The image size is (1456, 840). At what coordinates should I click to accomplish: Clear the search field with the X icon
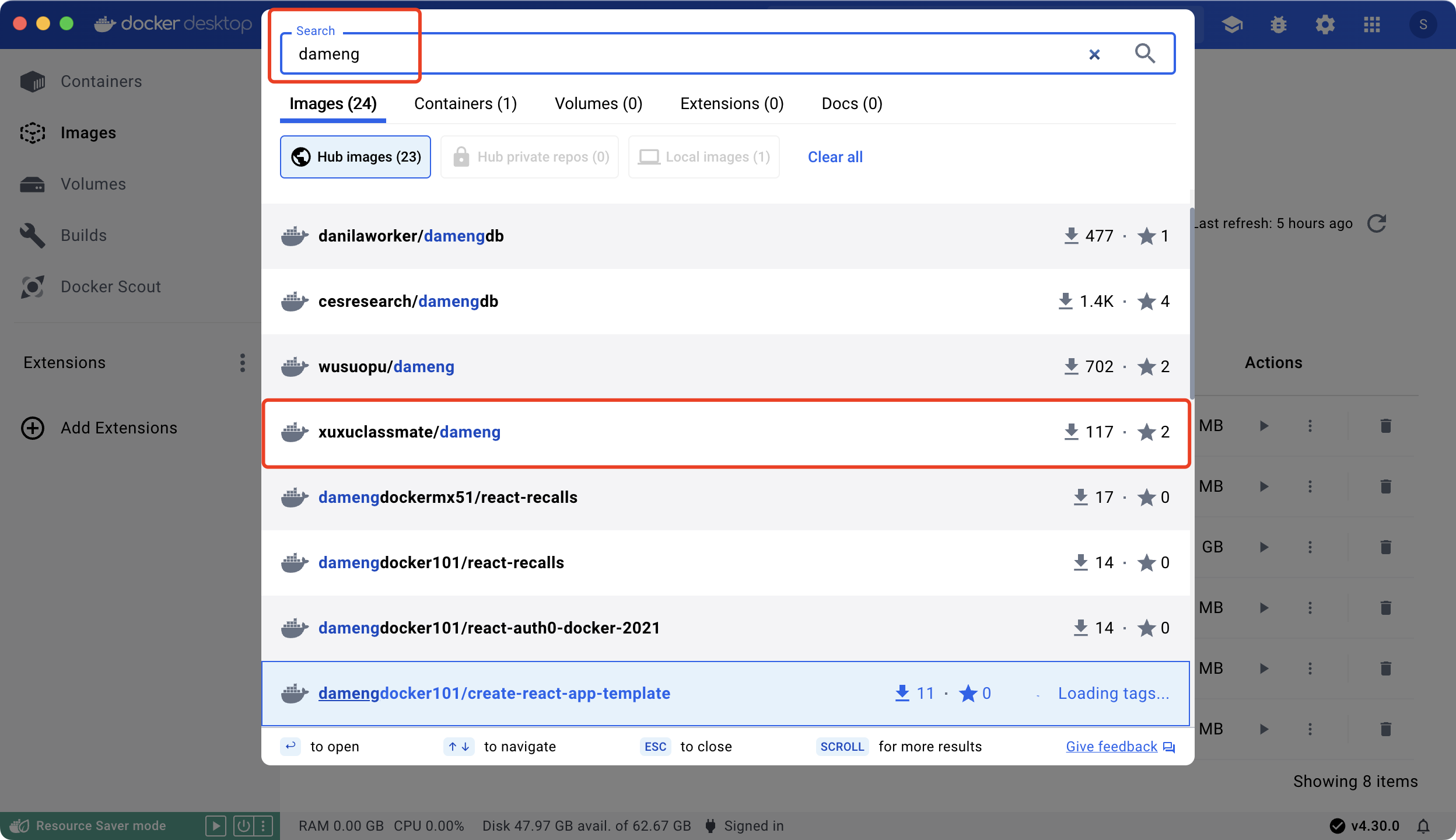point(1094,54)
